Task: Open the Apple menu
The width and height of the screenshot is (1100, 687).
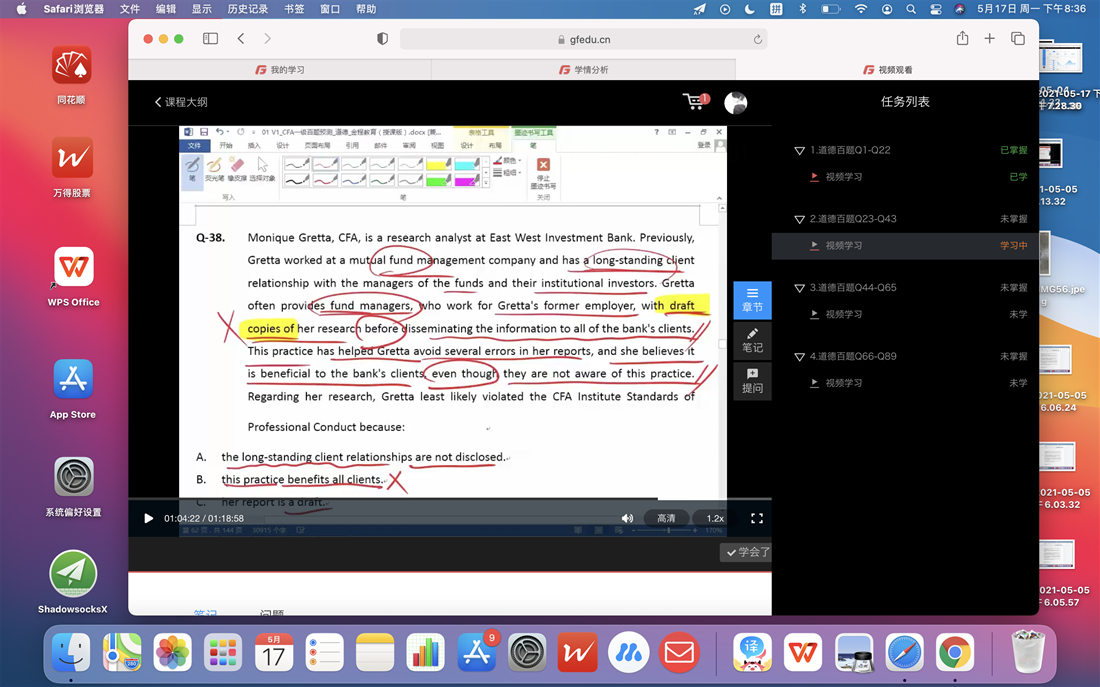Action: tap(21, 9)
